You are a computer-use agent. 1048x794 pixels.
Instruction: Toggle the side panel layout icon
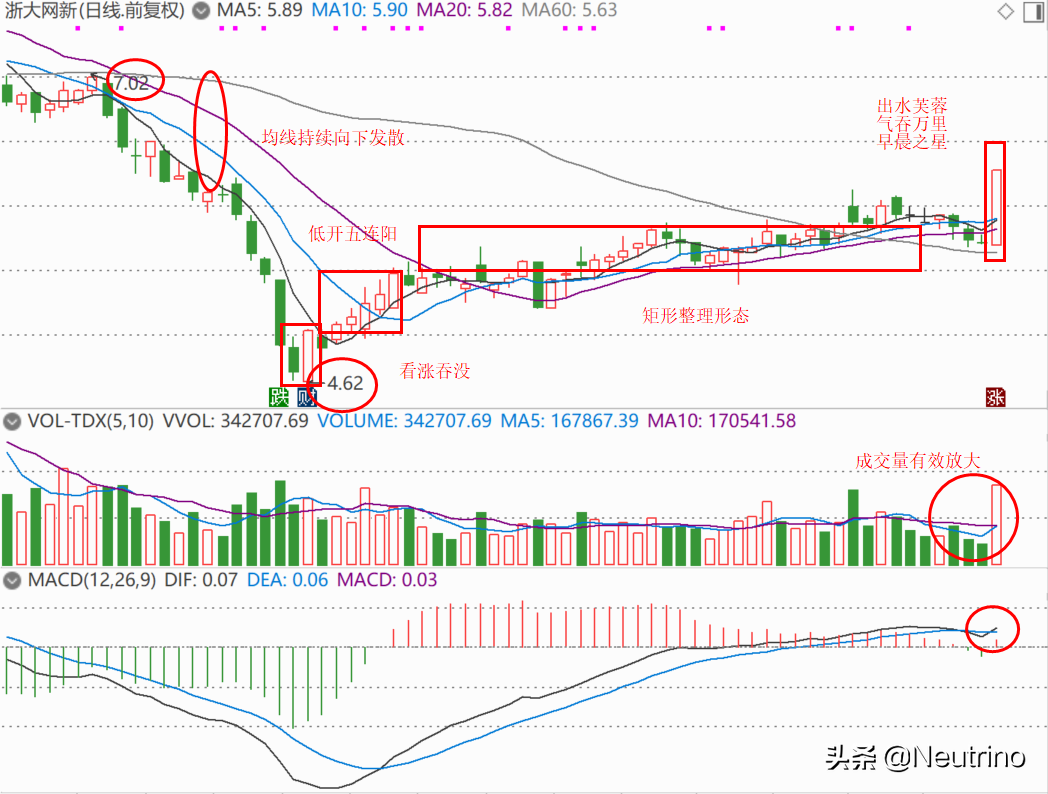(1033, 11)
